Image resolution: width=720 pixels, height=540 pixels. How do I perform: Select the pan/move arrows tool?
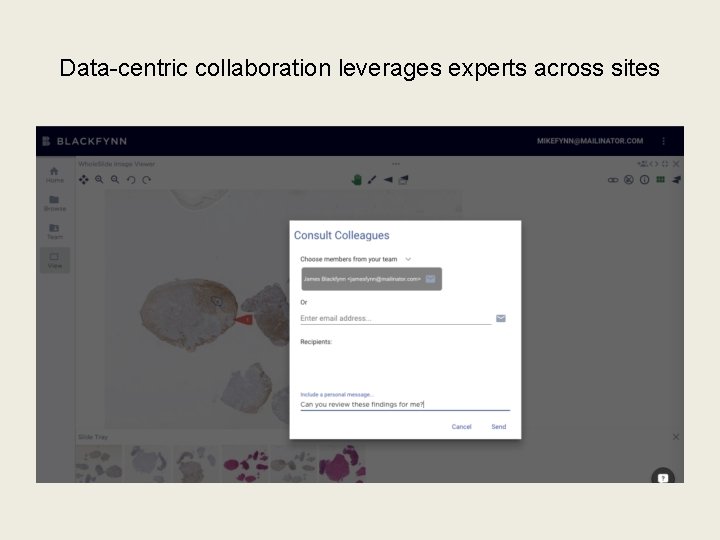84,180
